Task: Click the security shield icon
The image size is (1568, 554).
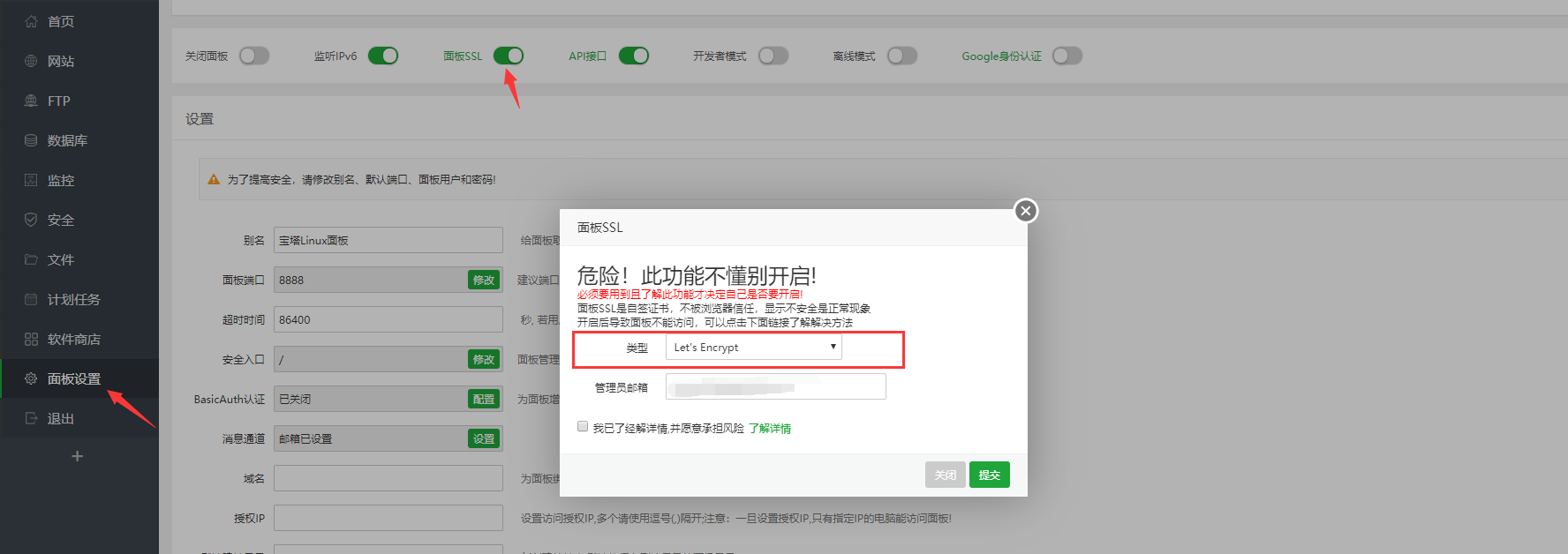Action: (31, 220)
